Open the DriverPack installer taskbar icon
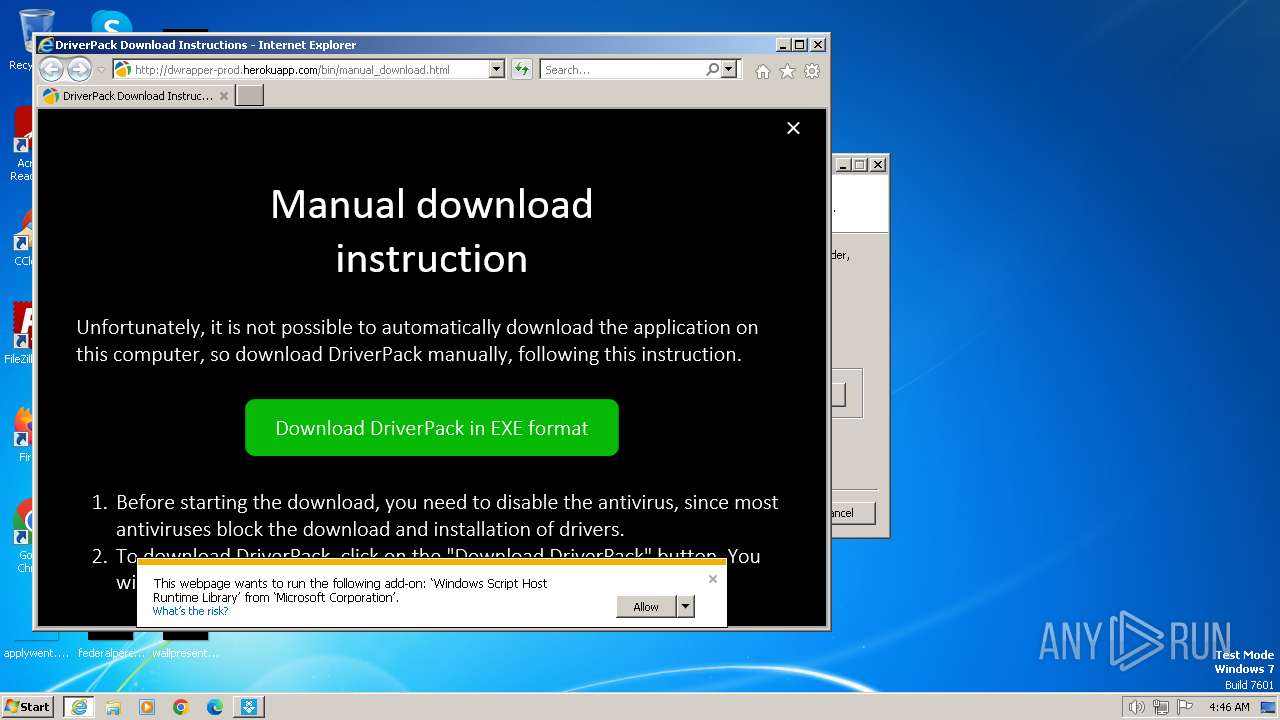 tap(249, 707)
